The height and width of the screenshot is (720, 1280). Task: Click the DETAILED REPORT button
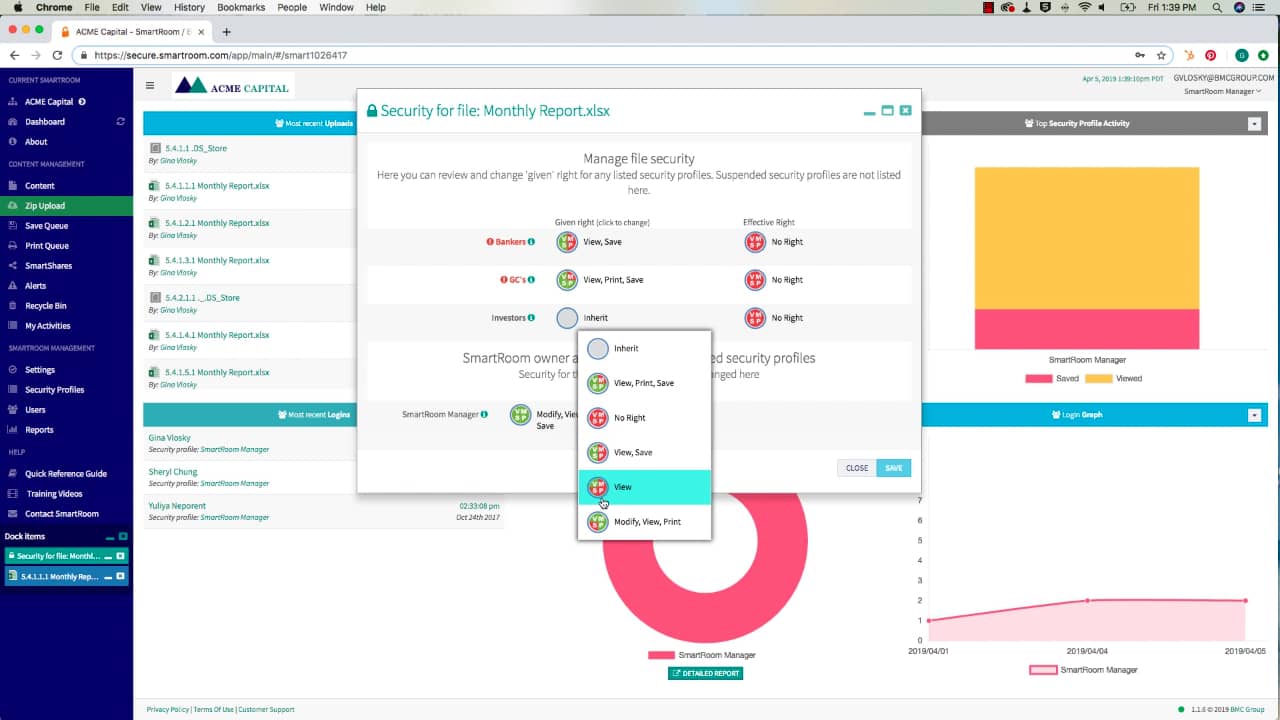706,673
